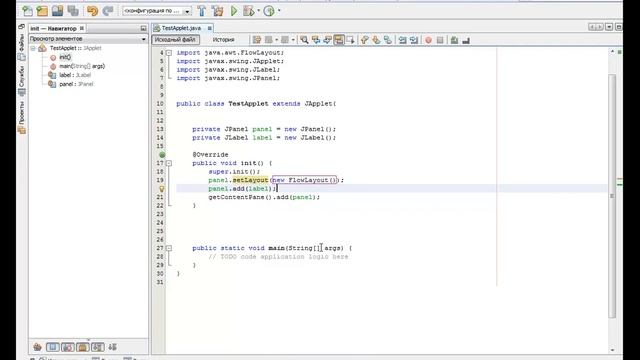640x360 pixels.
Task: Go to the previous bookmark
Action: point(364,40)
